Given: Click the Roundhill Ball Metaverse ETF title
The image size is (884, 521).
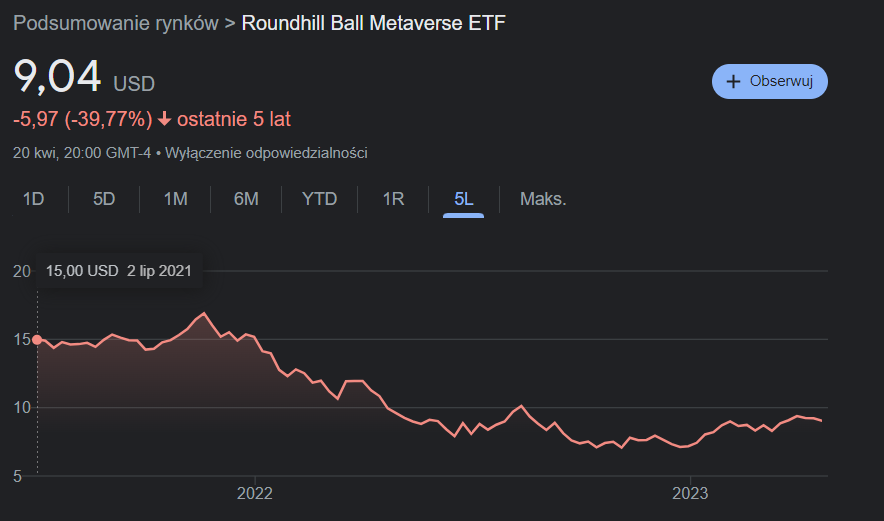Looking at the screenshot, I should click(374, 23).
